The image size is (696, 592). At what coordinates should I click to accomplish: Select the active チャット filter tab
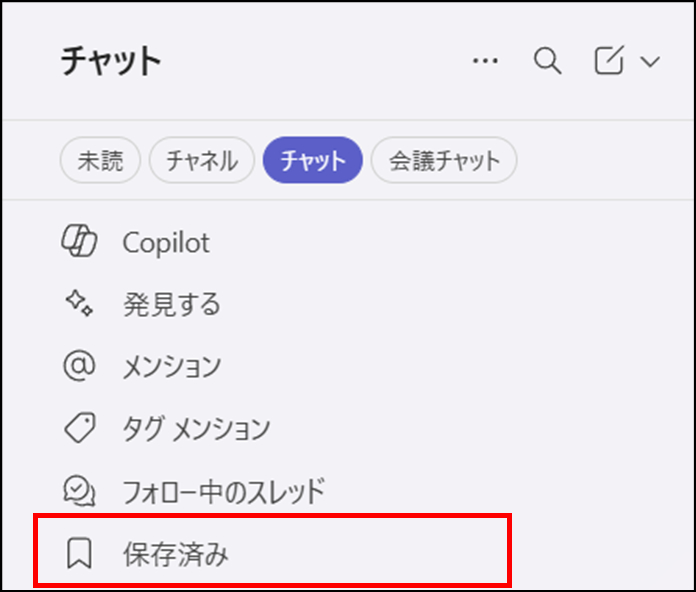(x=313, y=160)
